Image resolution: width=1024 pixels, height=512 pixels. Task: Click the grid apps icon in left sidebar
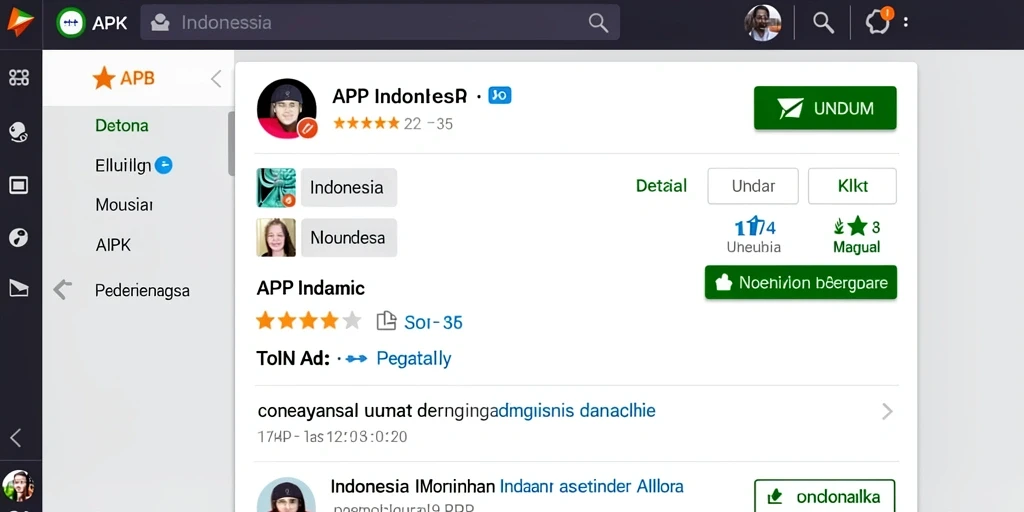(19, 78)
